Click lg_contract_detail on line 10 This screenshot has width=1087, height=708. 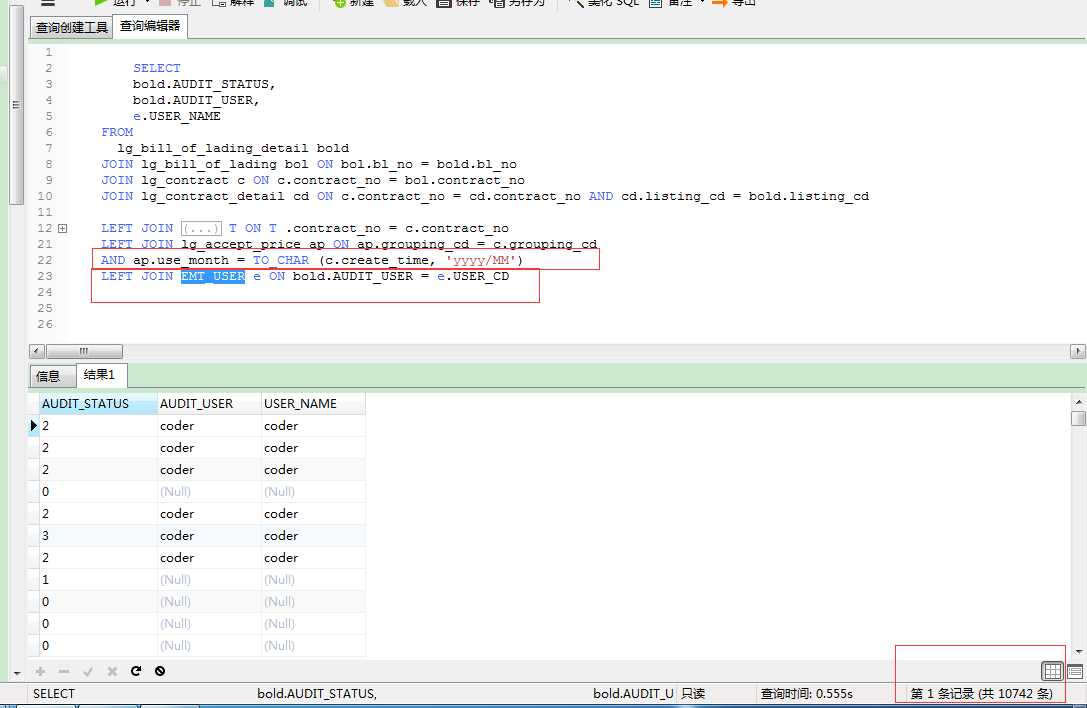point(213,196)
